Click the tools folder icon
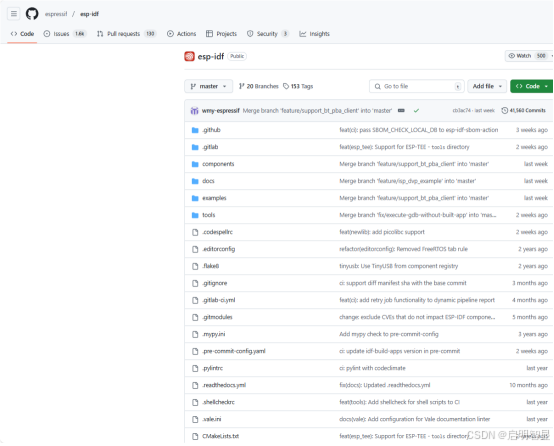The image size is (554, 446). 195,215
